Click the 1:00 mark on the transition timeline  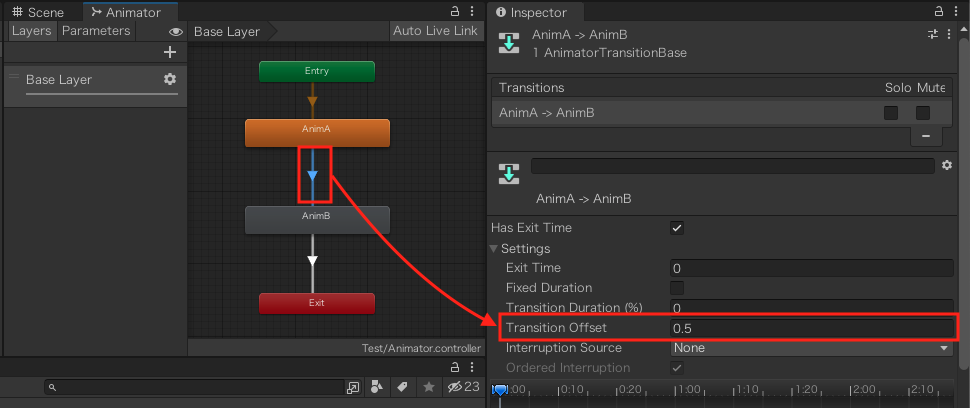(x=687, y=389)
